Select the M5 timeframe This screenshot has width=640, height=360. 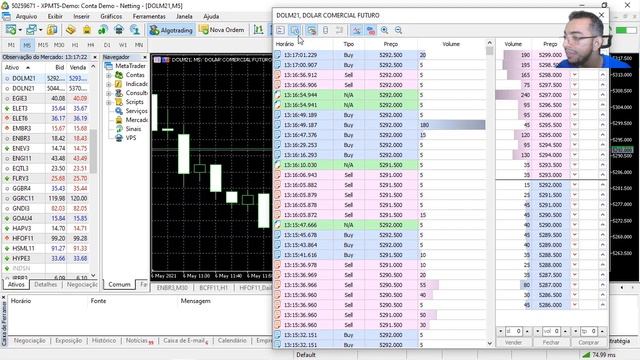click(x=27, y=45)
